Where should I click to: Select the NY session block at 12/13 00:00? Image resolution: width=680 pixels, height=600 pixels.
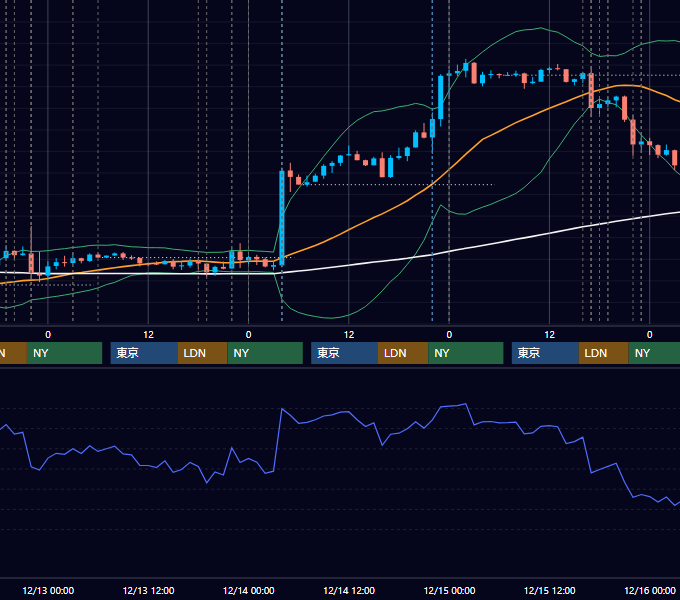(64, 353)
